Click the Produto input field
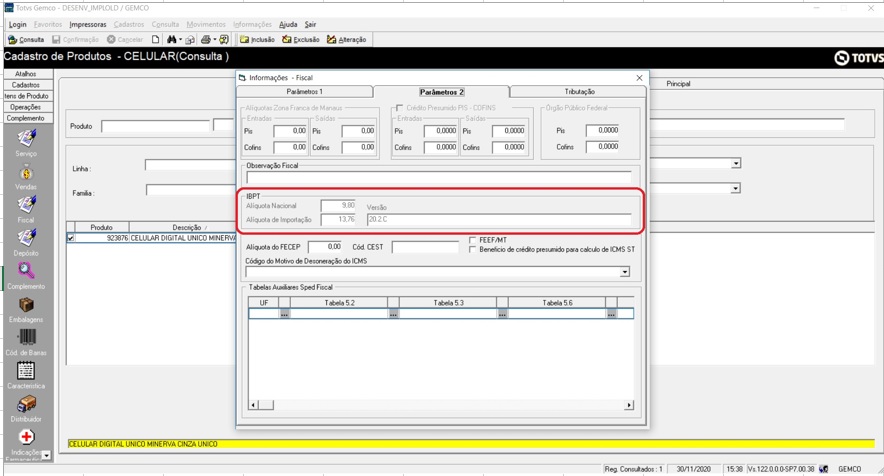The width and height of the screenshot is (884, 476). tap(155, 126)
